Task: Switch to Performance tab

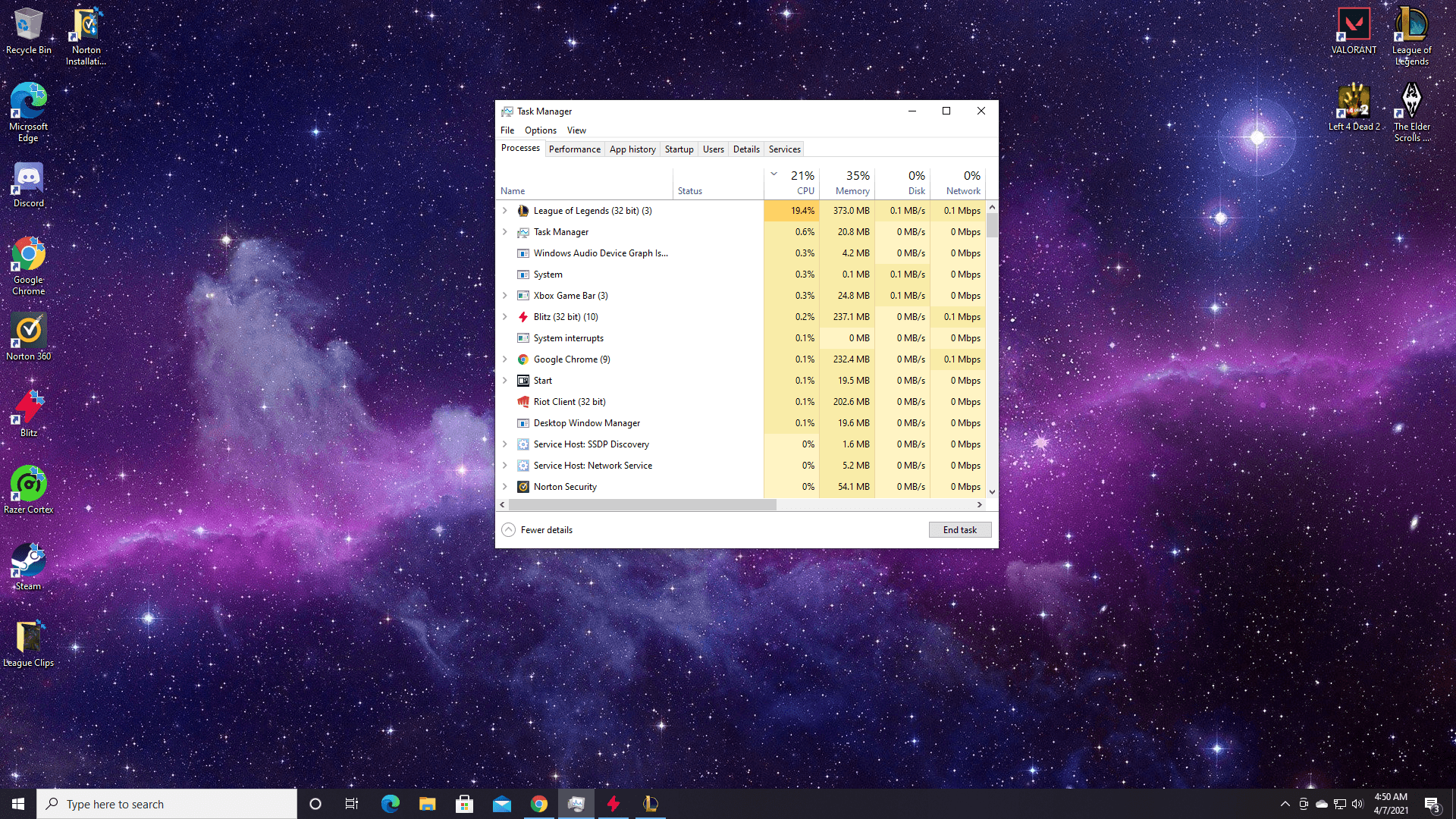Action: coord(574,149)
